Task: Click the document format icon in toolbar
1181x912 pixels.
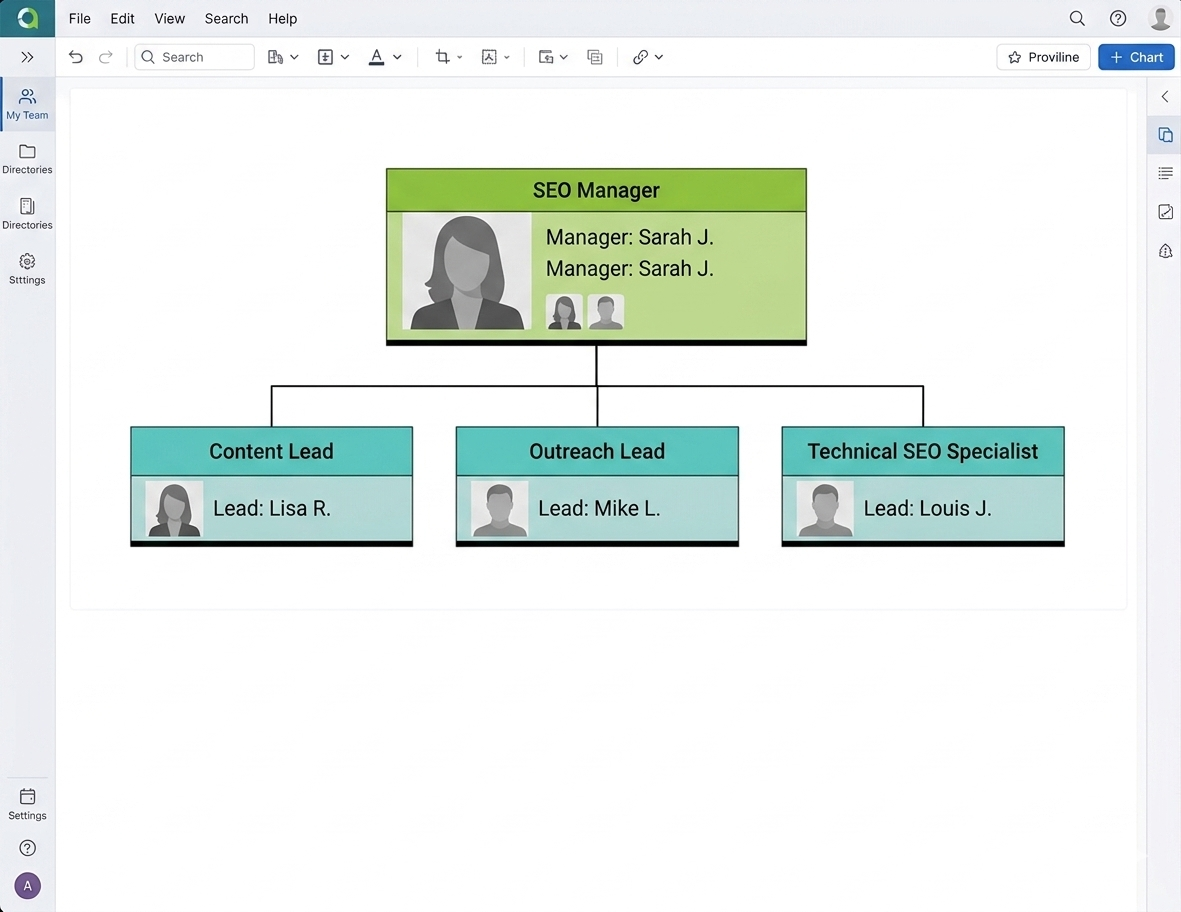Action: click(275, 57)
